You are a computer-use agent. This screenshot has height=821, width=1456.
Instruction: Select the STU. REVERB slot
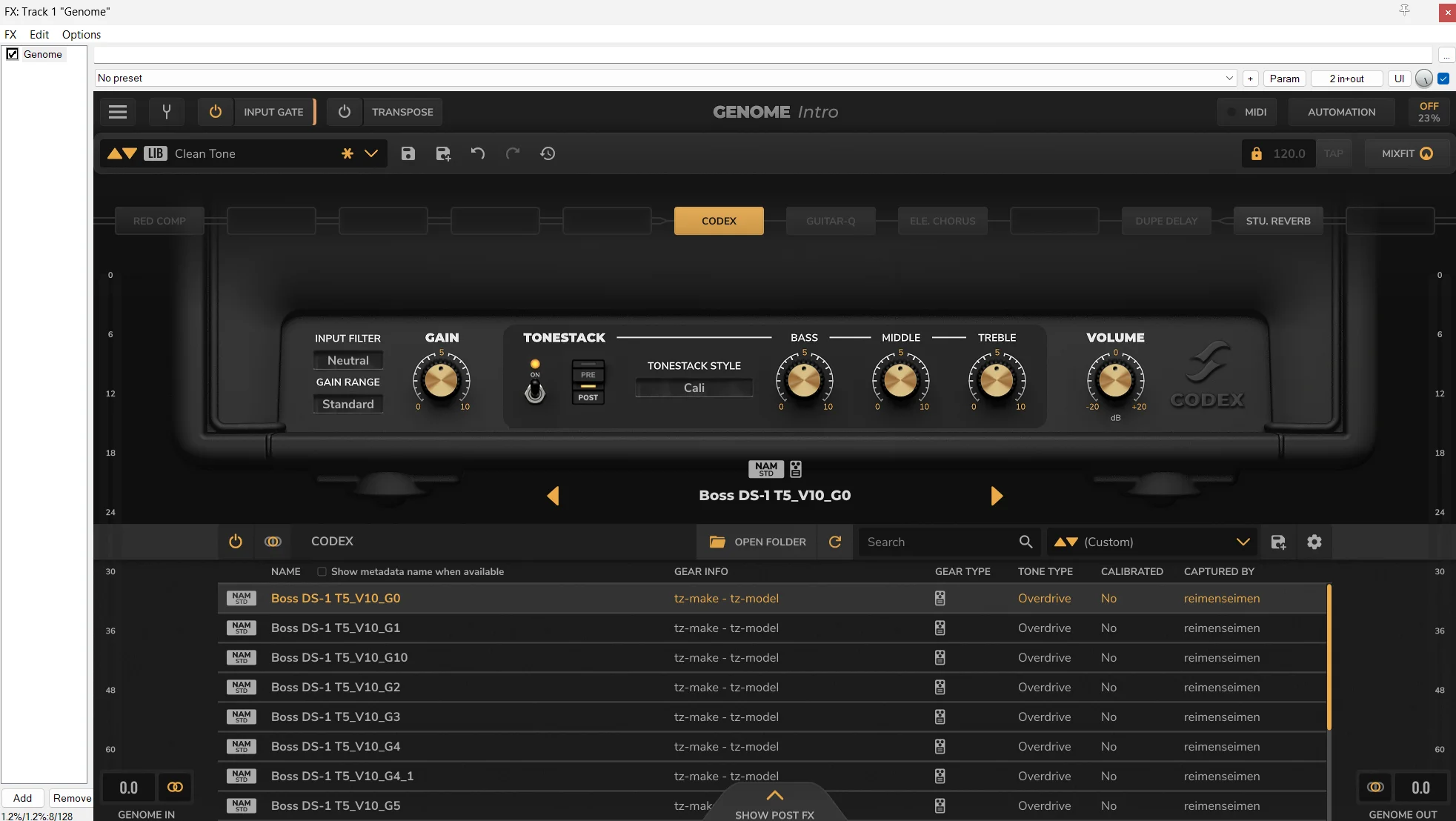click(1278, 221)
